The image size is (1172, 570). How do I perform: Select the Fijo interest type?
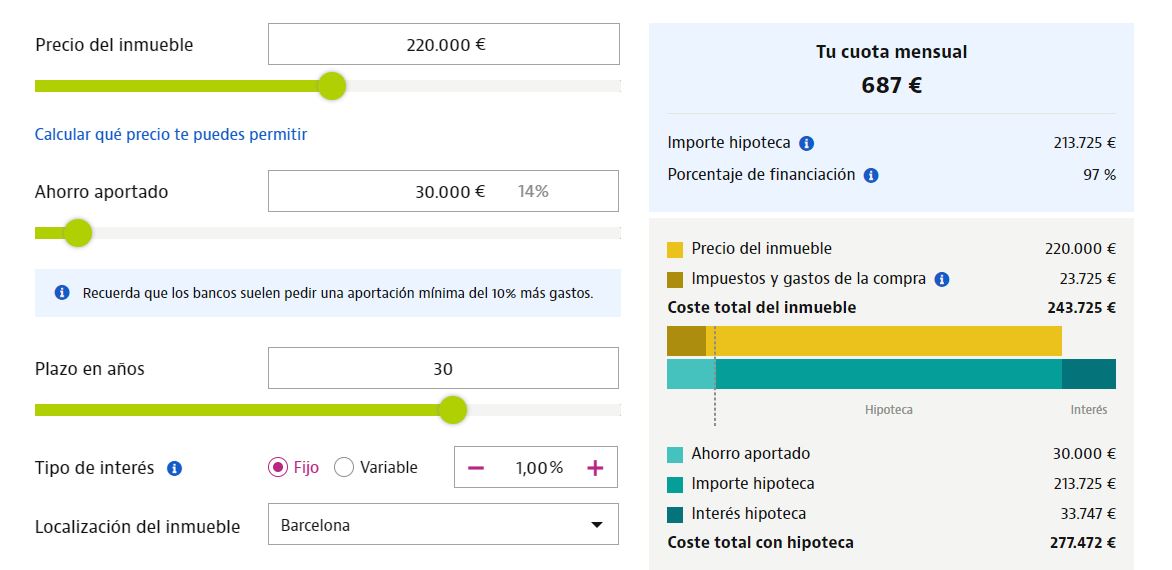[x=278, y=467]
